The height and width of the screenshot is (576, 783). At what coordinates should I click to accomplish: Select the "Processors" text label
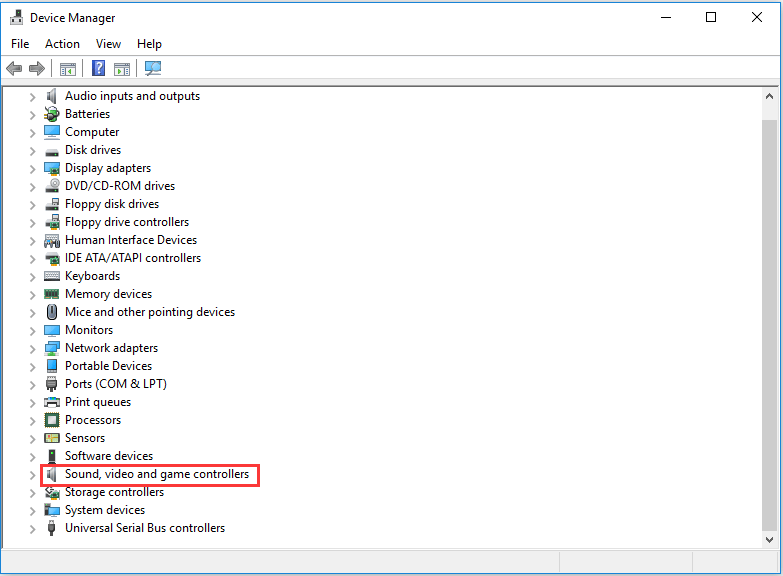[x=93, y=420]
